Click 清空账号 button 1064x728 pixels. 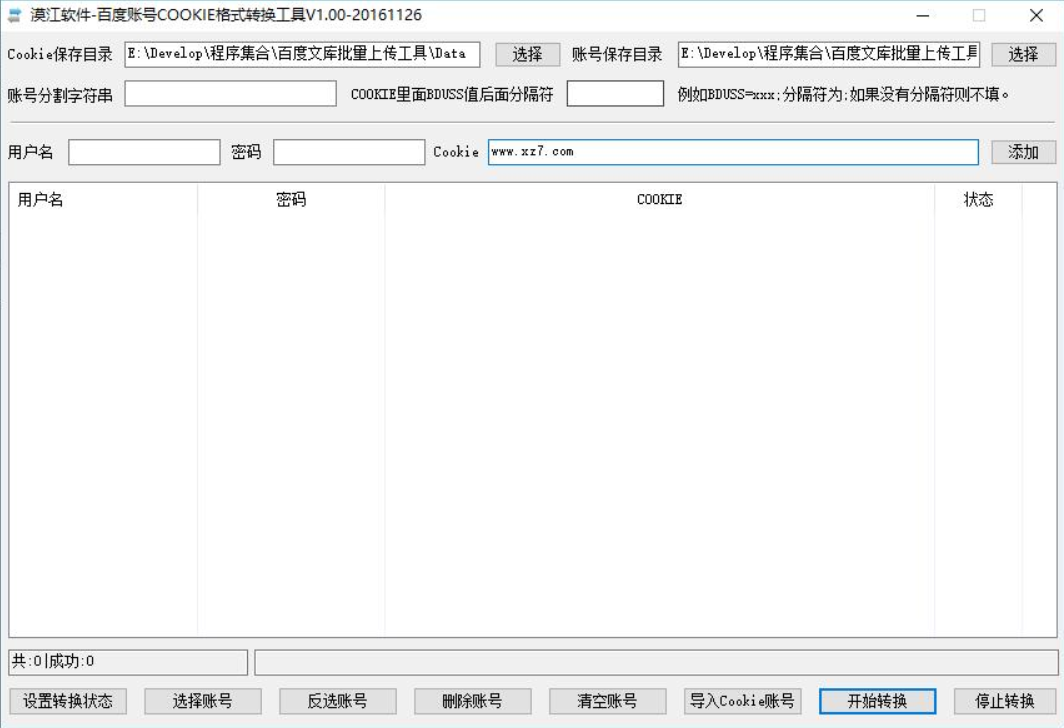[607, 701]
